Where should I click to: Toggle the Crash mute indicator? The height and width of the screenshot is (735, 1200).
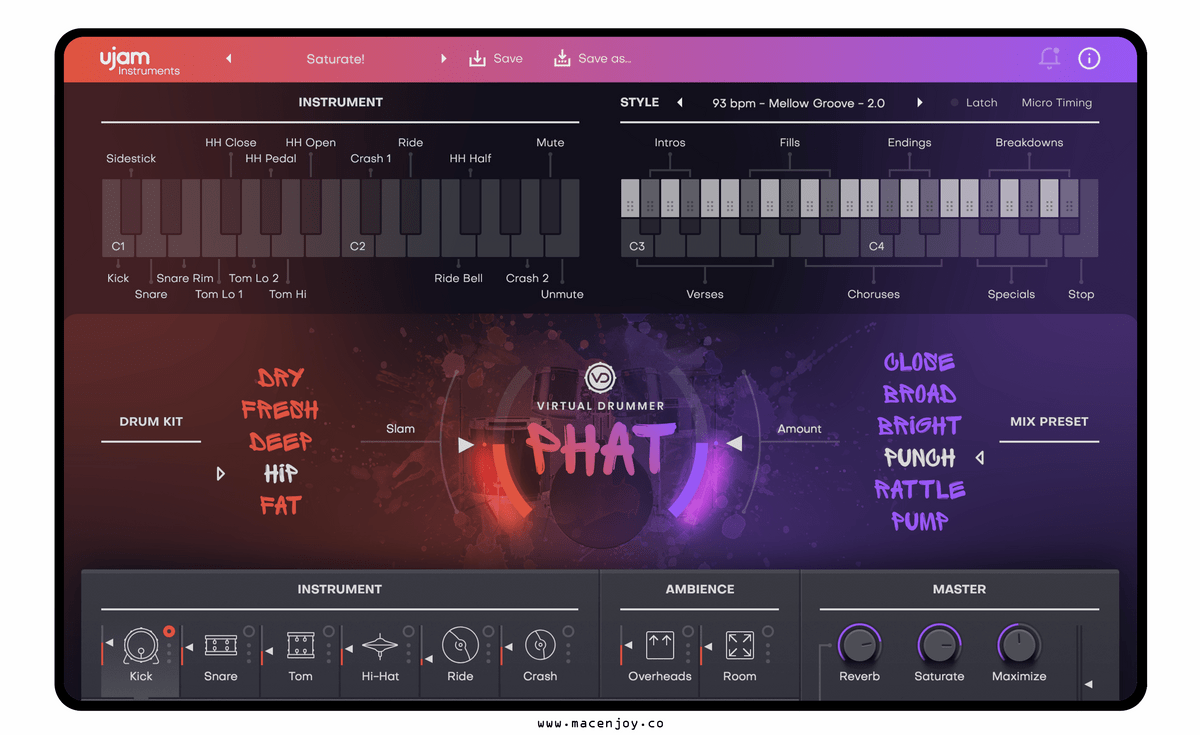[x=569, y=631]
